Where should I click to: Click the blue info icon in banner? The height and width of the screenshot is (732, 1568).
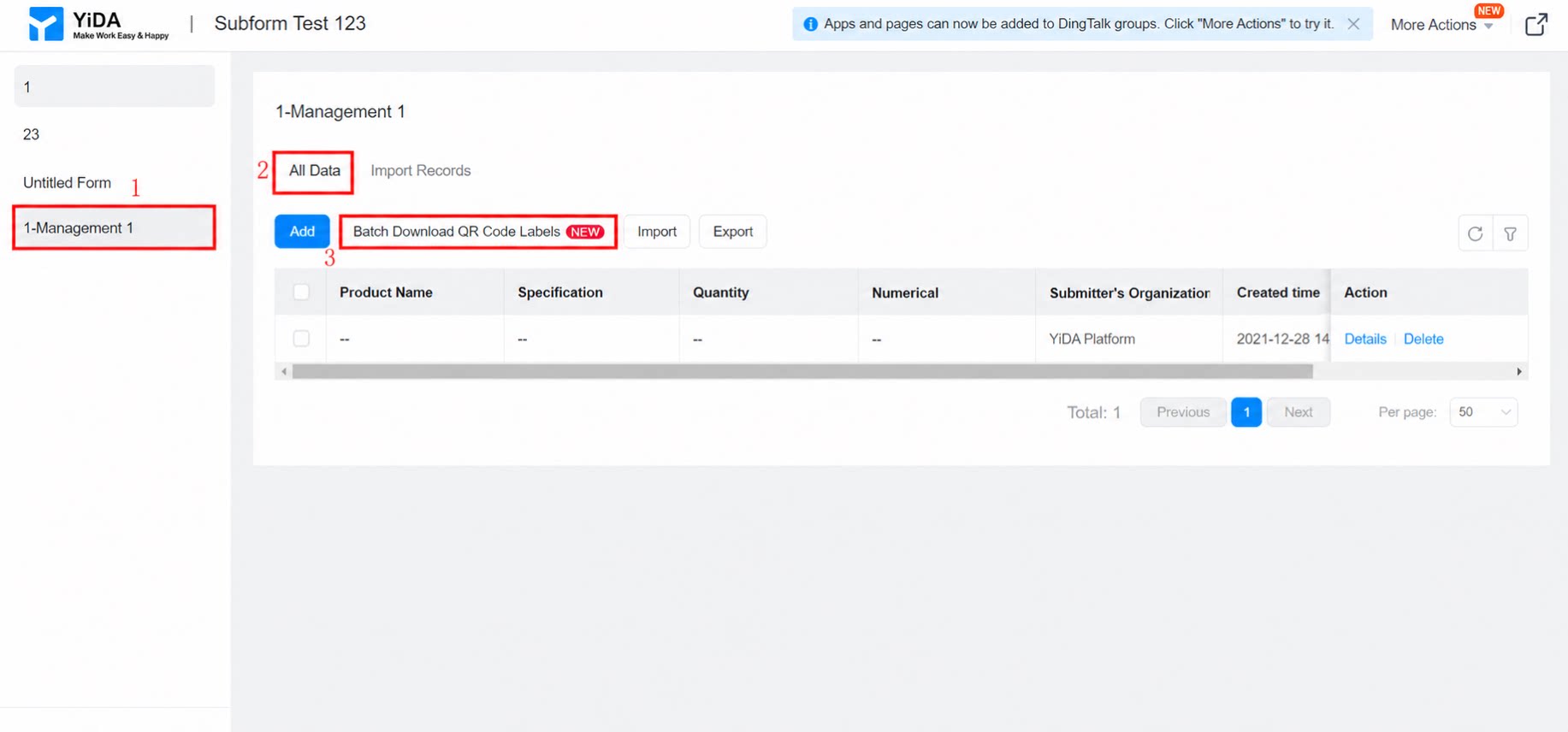pos(810,24)
